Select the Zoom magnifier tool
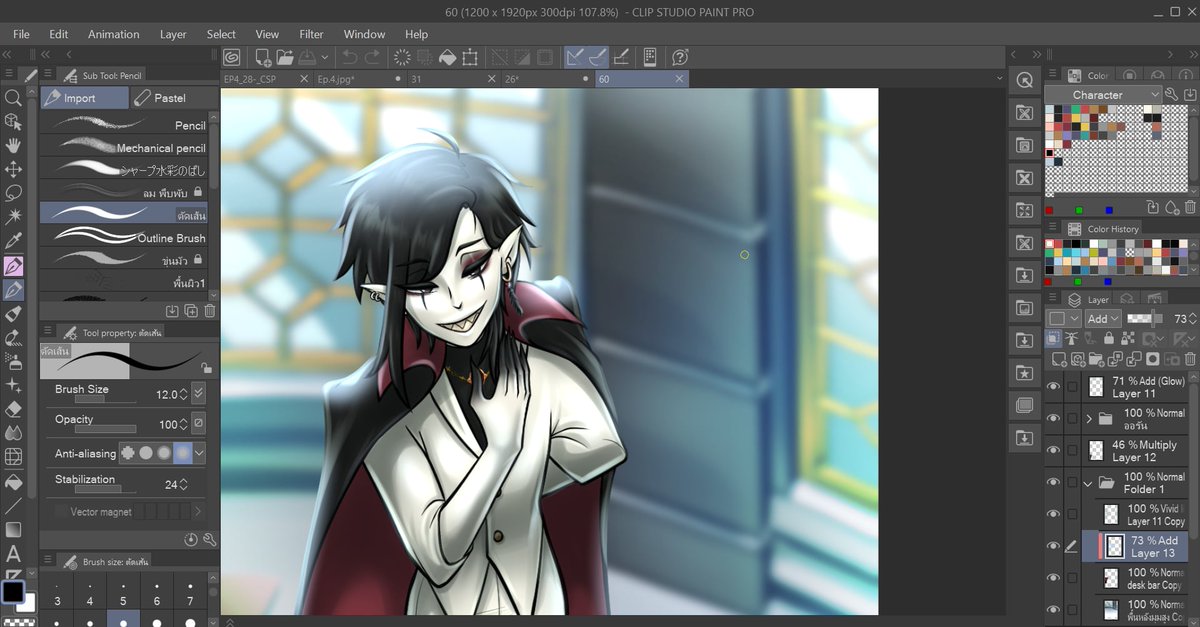 click(x=14, y=98)
